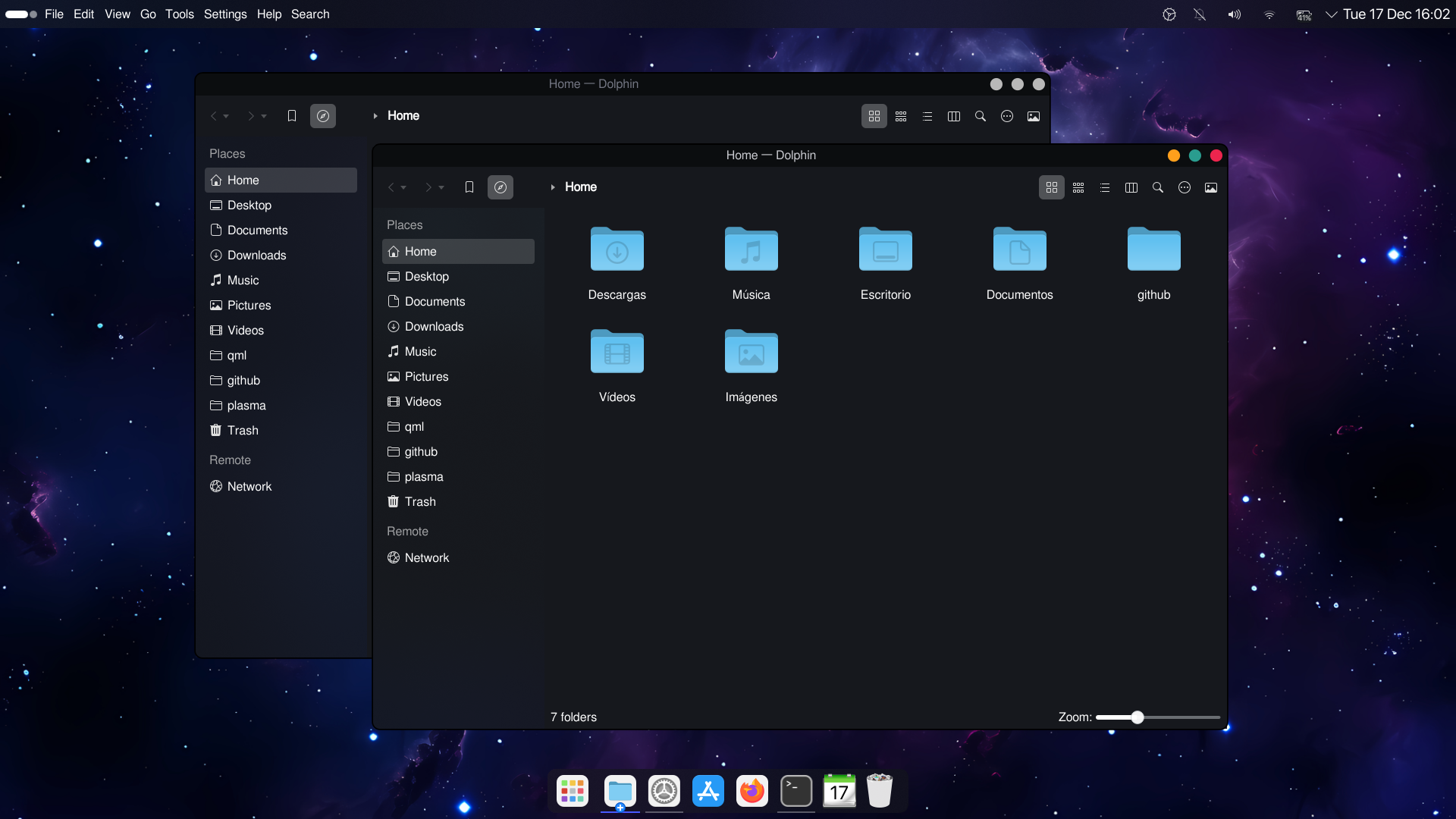Screen dimensions: 1456x819
Task: Toggle the compass location button in front window
Action: point(500,187)
